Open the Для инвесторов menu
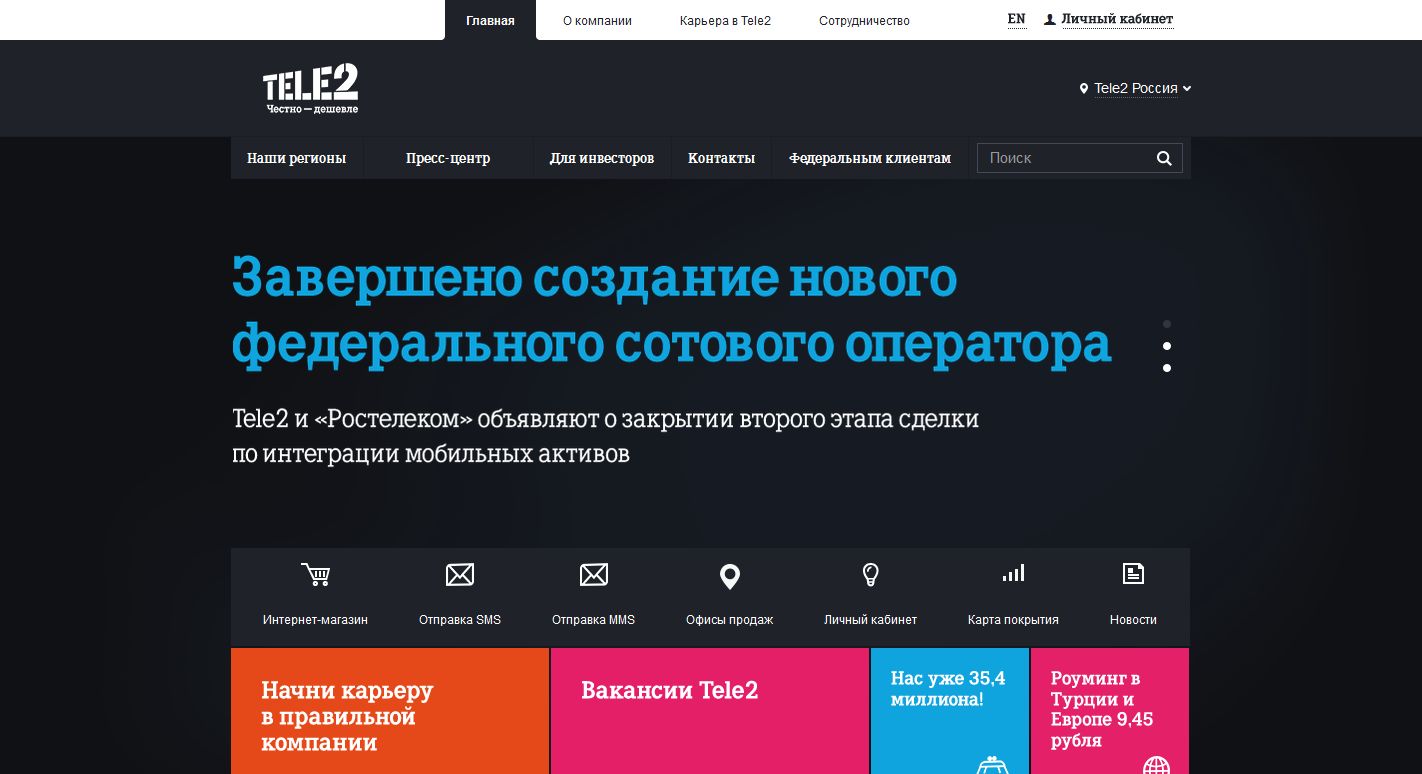Screen dimensions: 1422x774 point(602,158)
